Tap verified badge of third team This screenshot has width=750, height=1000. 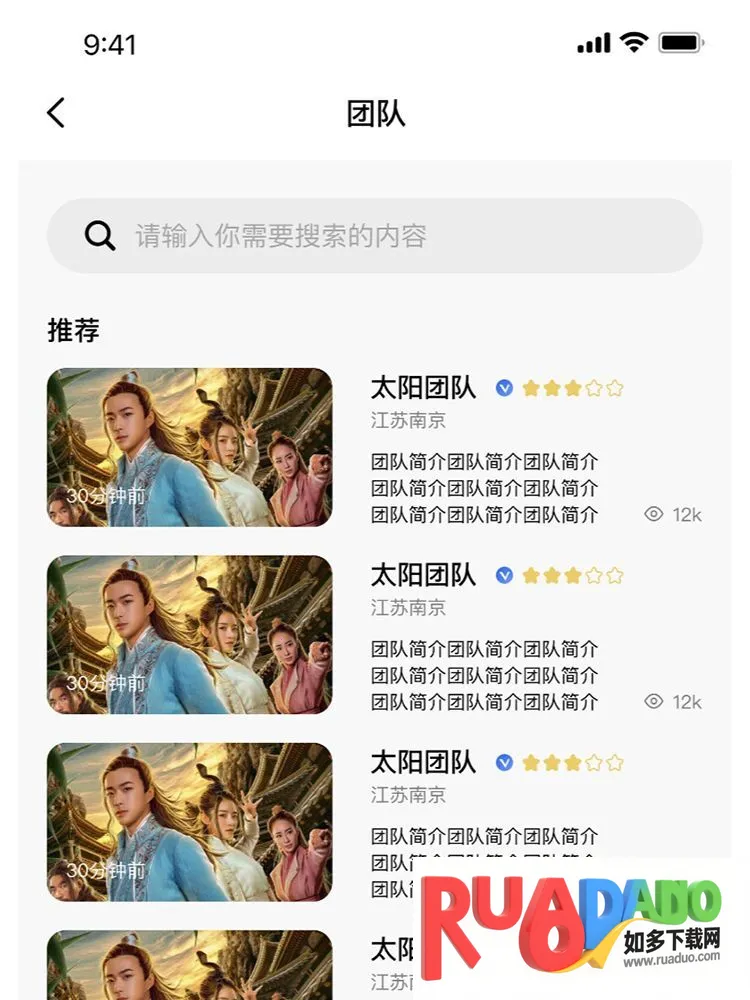click(505, 763)
